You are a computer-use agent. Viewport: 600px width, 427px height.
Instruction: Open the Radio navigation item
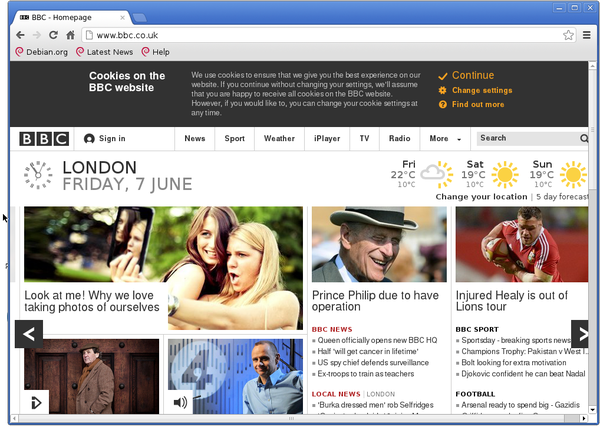(x=399, y=139)
